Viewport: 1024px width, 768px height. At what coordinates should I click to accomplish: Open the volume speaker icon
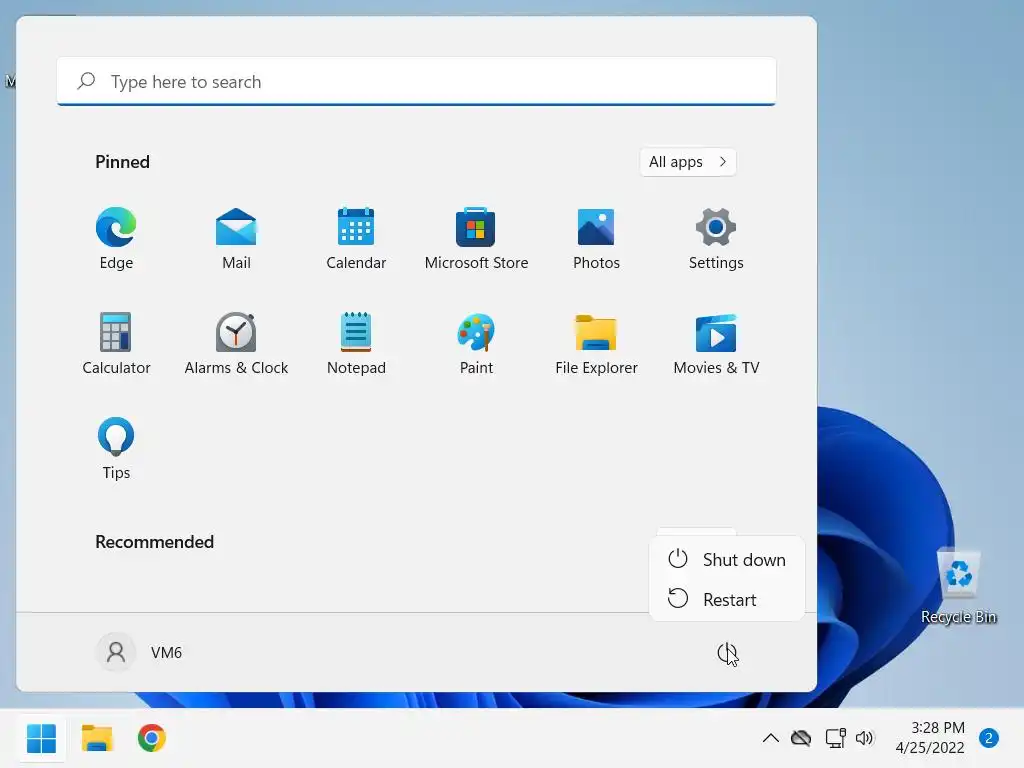[x=864, y=739]
